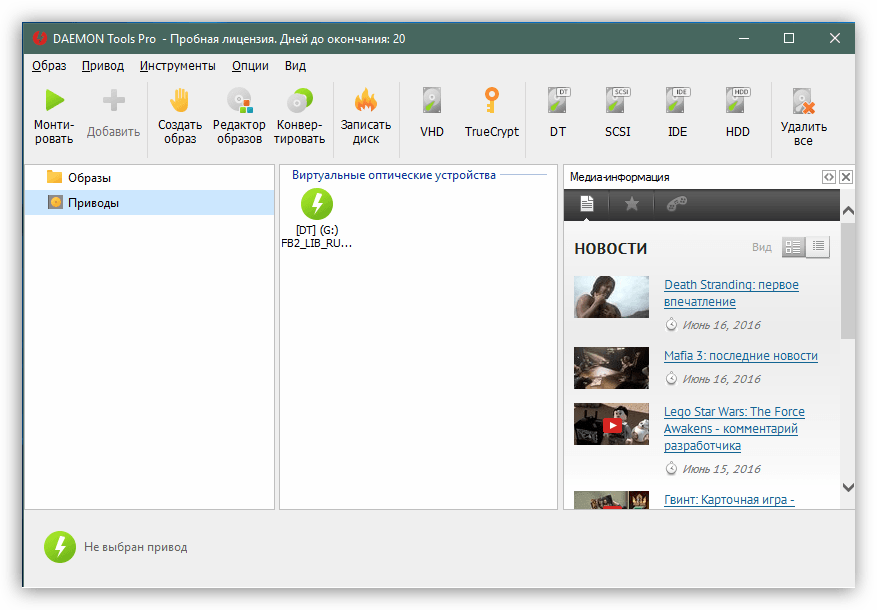The height and width of the screenshot is (610, 877).
Task: Open the Death Stranding: первое впечатление link
Action: [x=731, y=293]
